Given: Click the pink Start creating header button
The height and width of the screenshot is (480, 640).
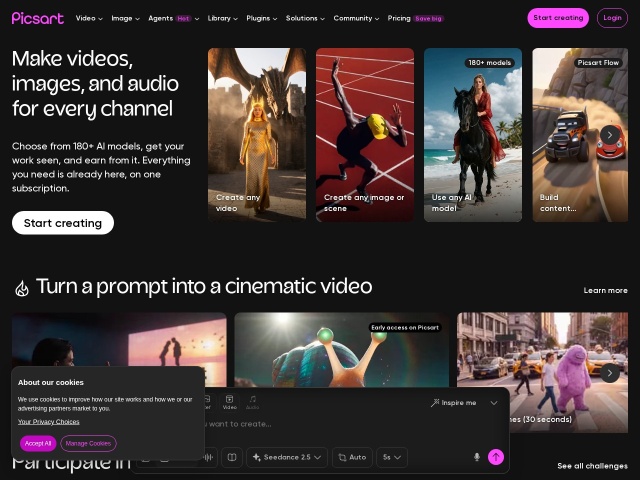Looking at the screenshot, I should click(558, 18).
